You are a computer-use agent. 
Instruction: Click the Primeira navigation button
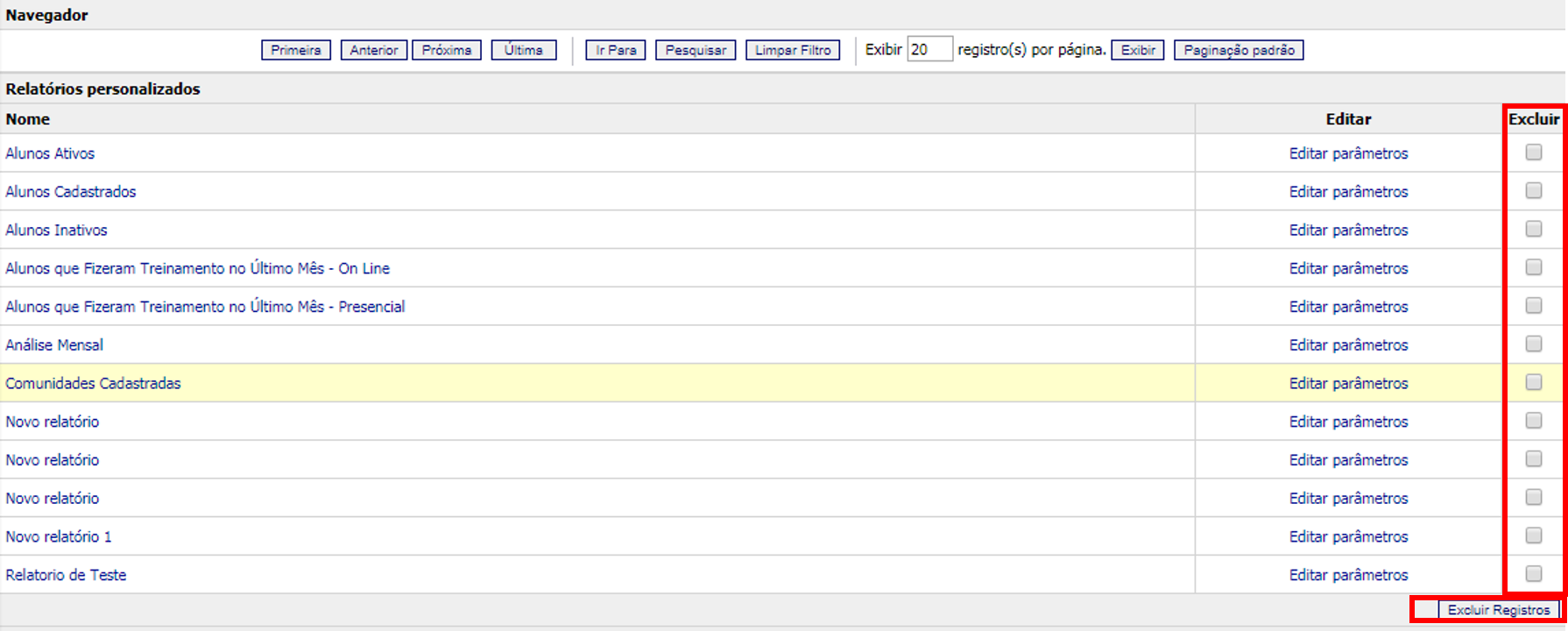tap(296, 50)
